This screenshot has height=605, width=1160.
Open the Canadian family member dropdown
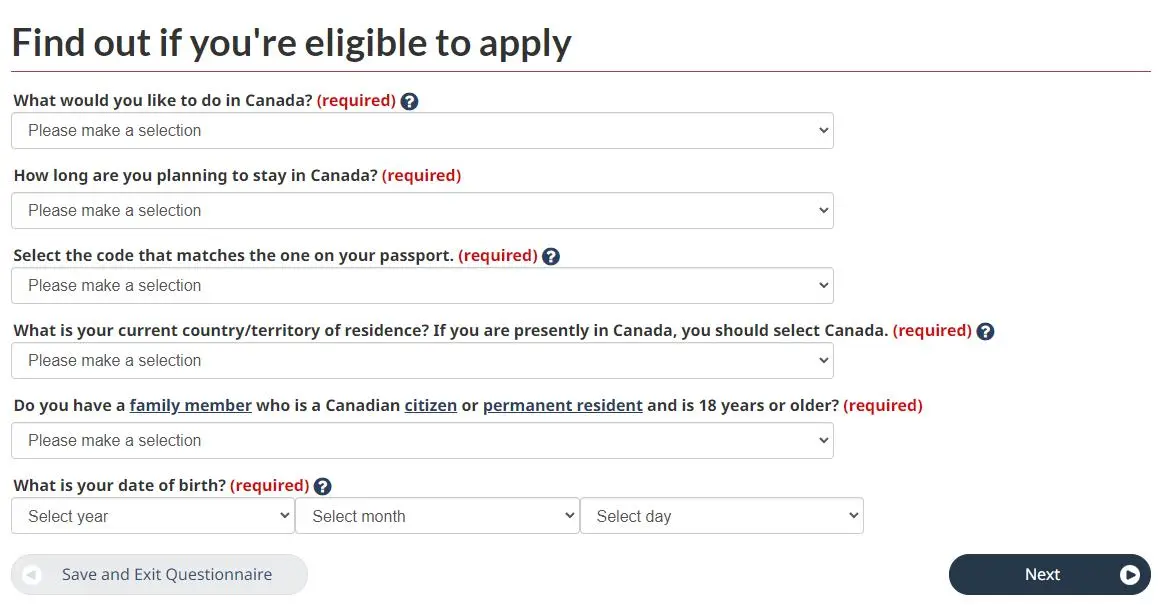pyautogui.click(x=422, y=441)
